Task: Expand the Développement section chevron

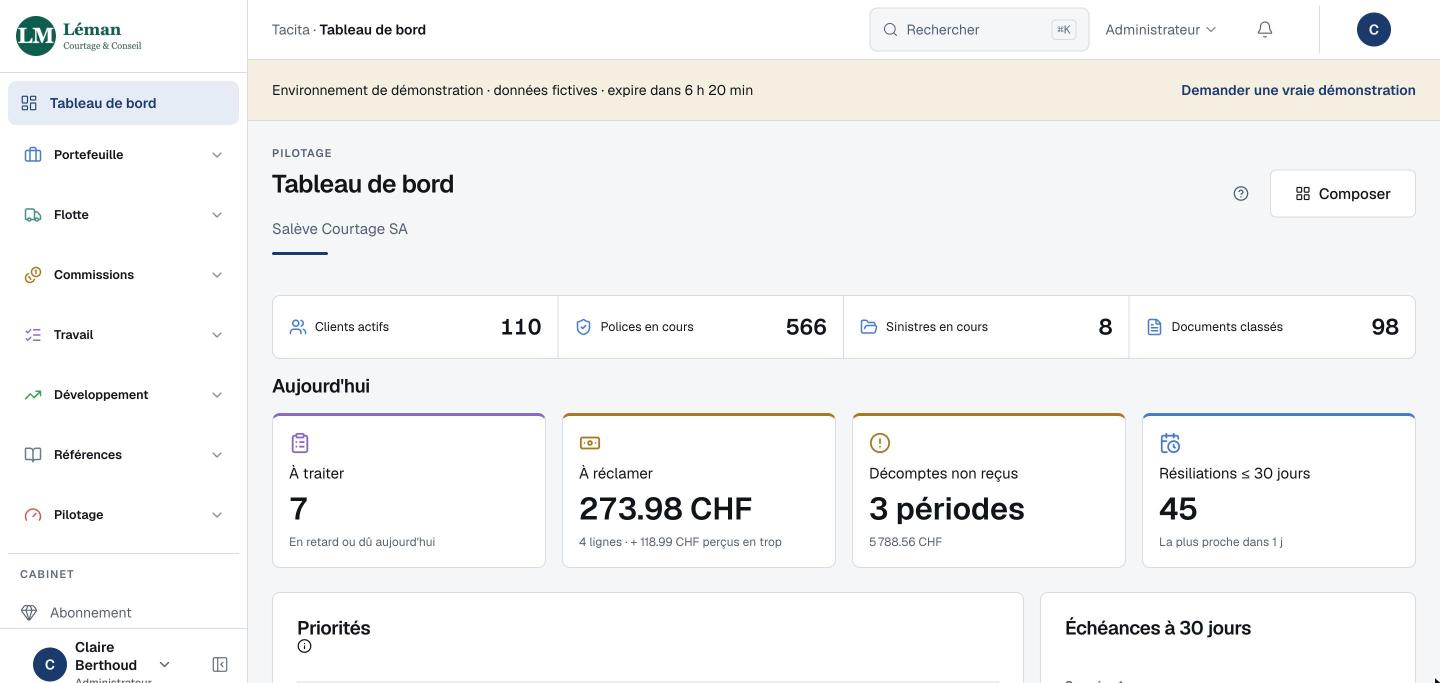Action: coord(217,395)
